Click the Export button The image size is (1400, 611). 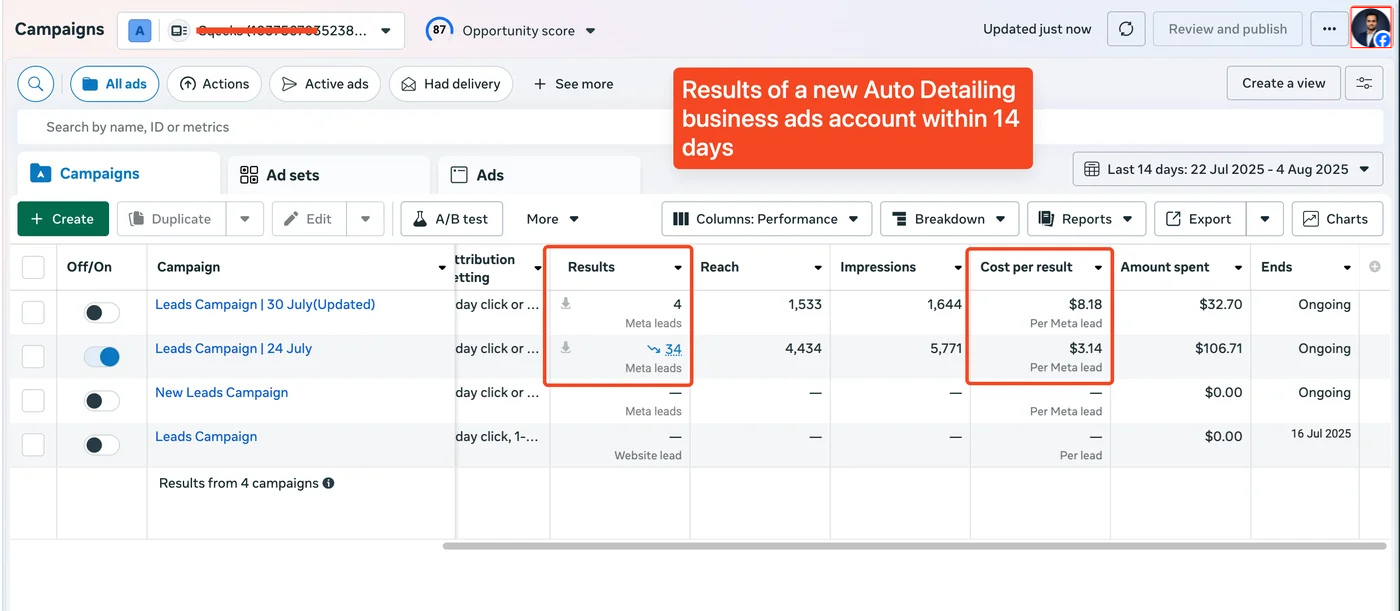point(1200,219)
